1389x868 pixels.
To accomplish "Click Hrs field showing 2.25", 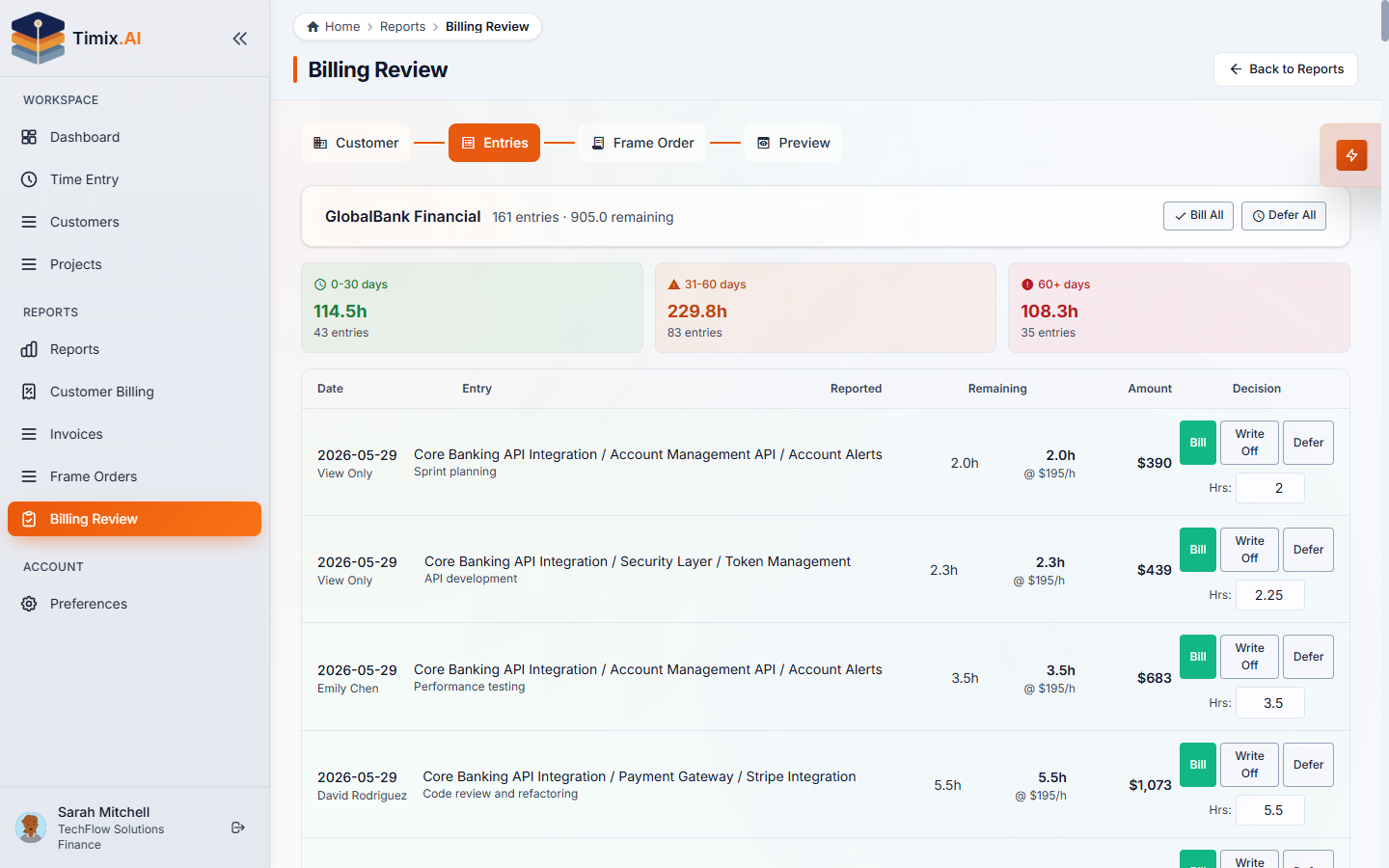I will click(x=1270, y=595).
